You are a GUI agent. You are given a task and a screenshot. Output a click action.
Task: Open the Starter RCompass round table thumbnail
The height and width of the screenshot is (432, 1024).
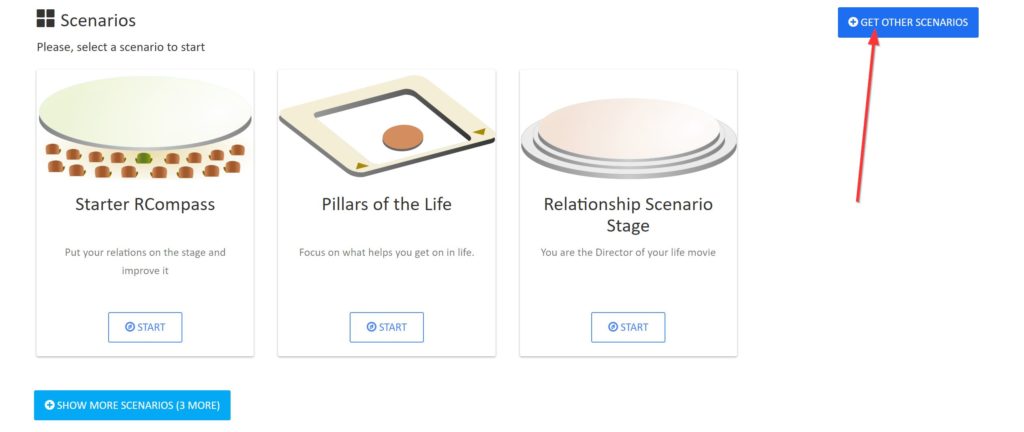pyautogui.click(x=145, y=126)
